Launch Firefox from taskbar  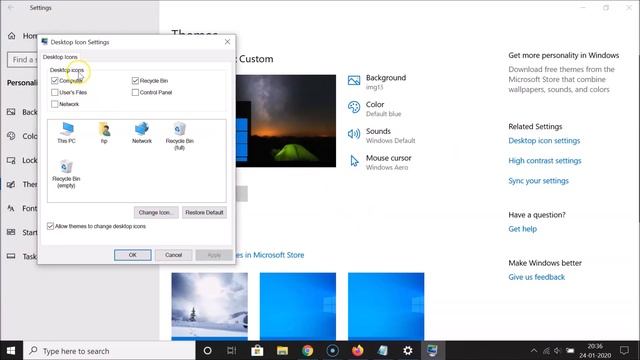(x=358, y=351)
